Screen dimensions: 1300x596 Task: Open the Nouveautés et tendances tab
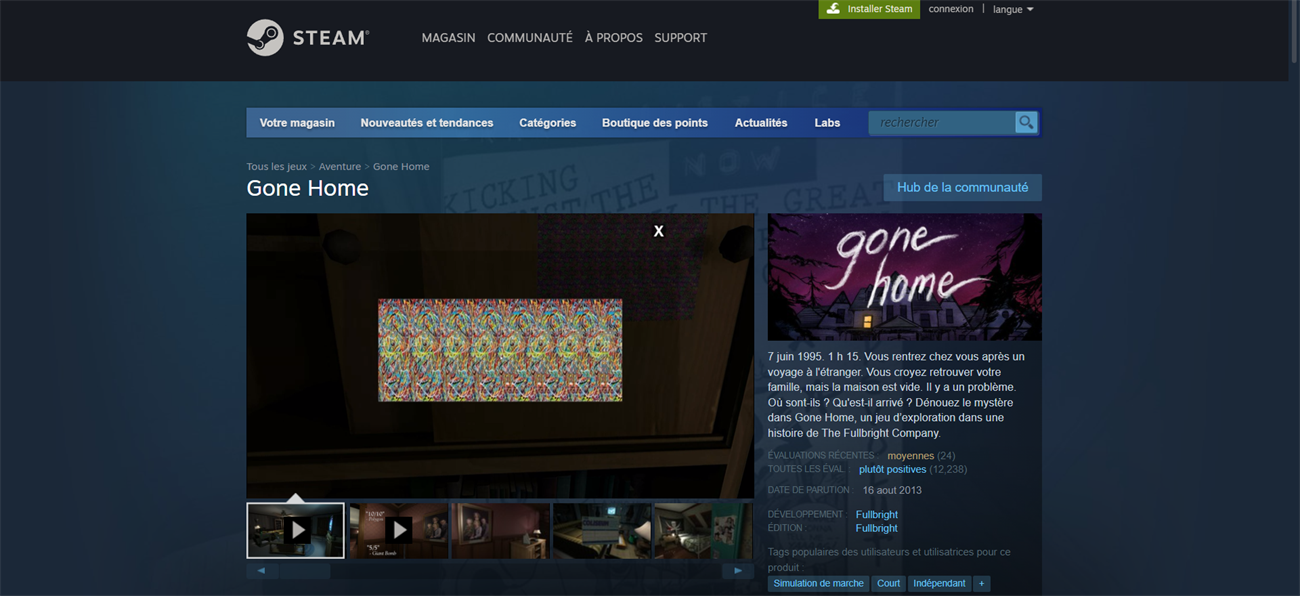427,123
